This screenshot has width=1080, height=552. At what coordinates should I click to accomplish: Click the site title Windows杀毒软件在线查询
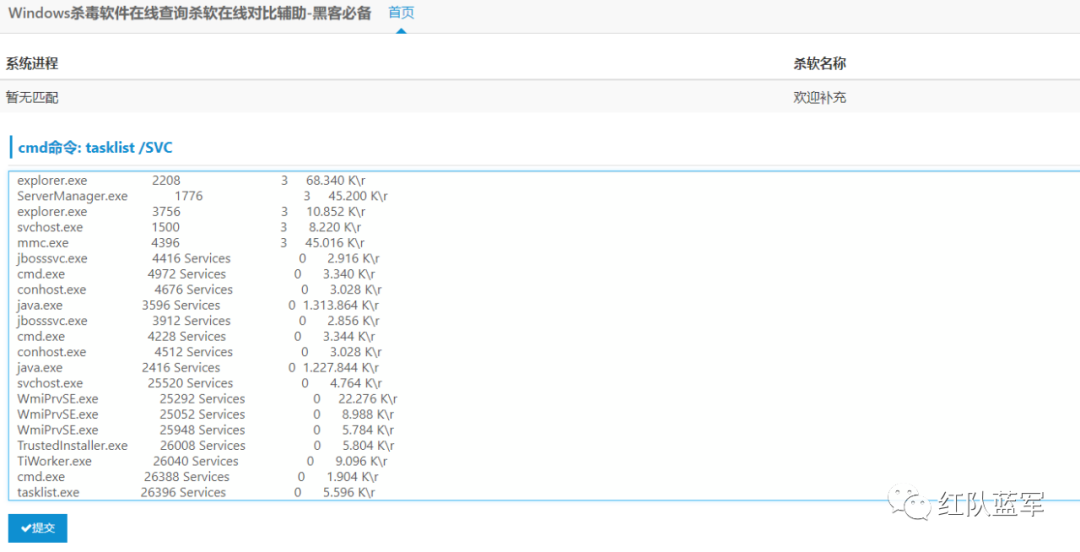point(189,13)
